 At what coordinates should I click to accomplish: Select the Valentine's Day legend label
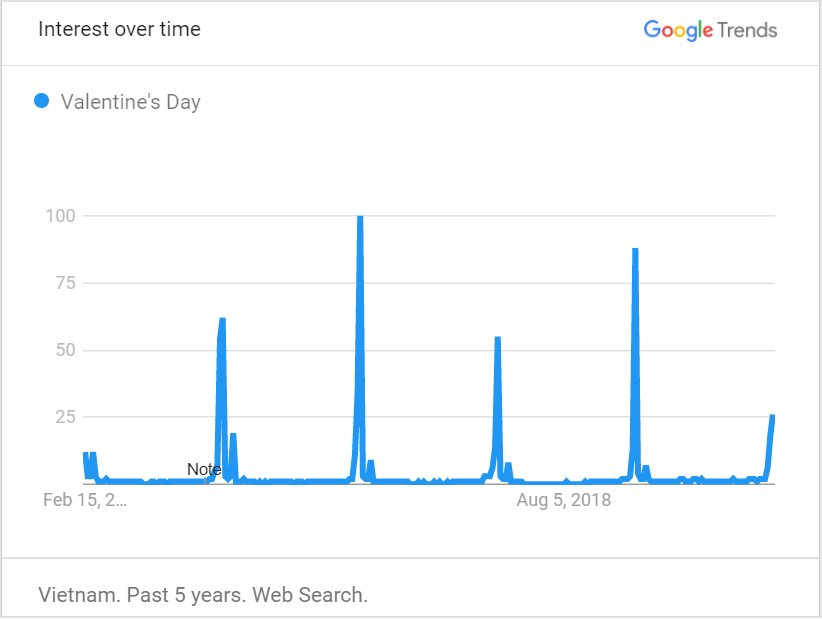click(x=130, y=102)
